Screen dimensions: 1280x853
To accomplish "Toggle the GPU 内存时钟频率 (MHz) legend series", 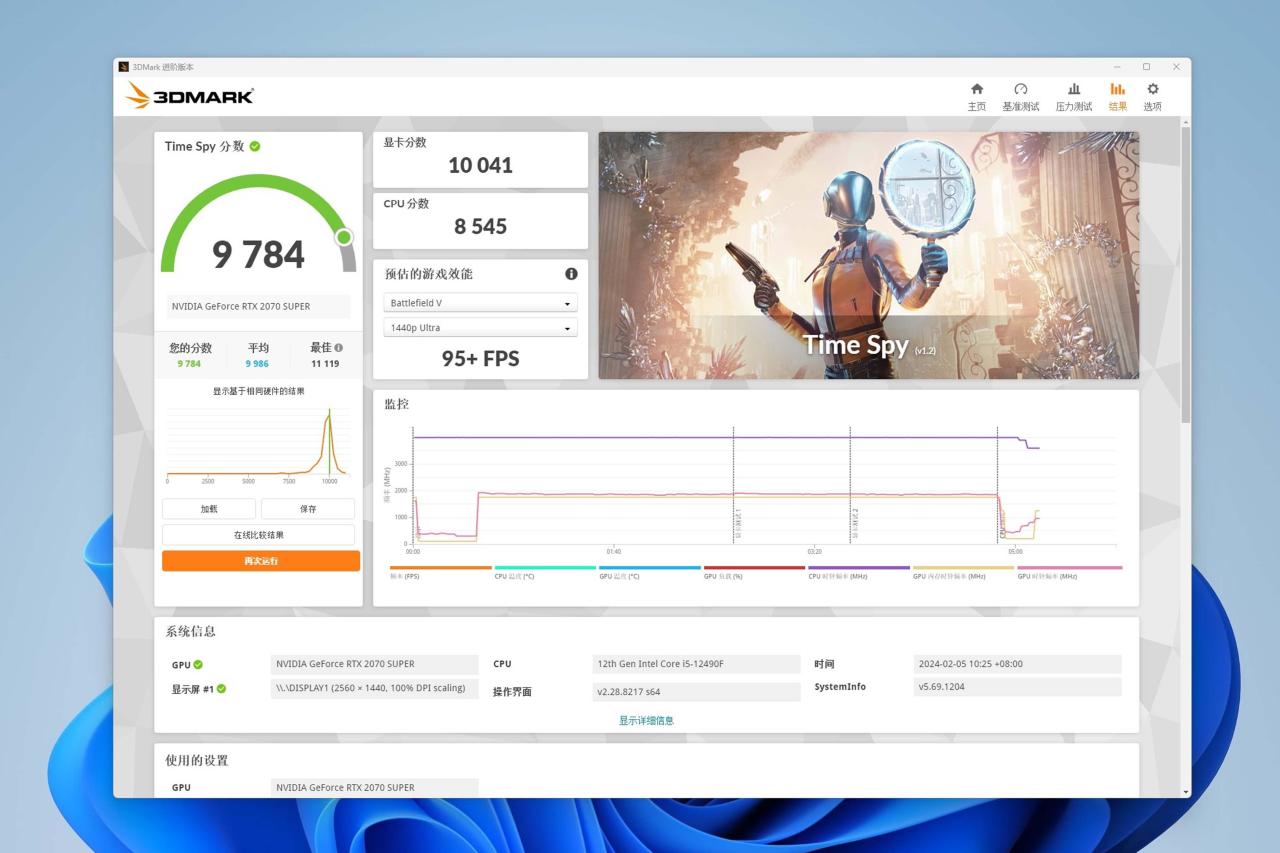I will click(x=963, y=573).
